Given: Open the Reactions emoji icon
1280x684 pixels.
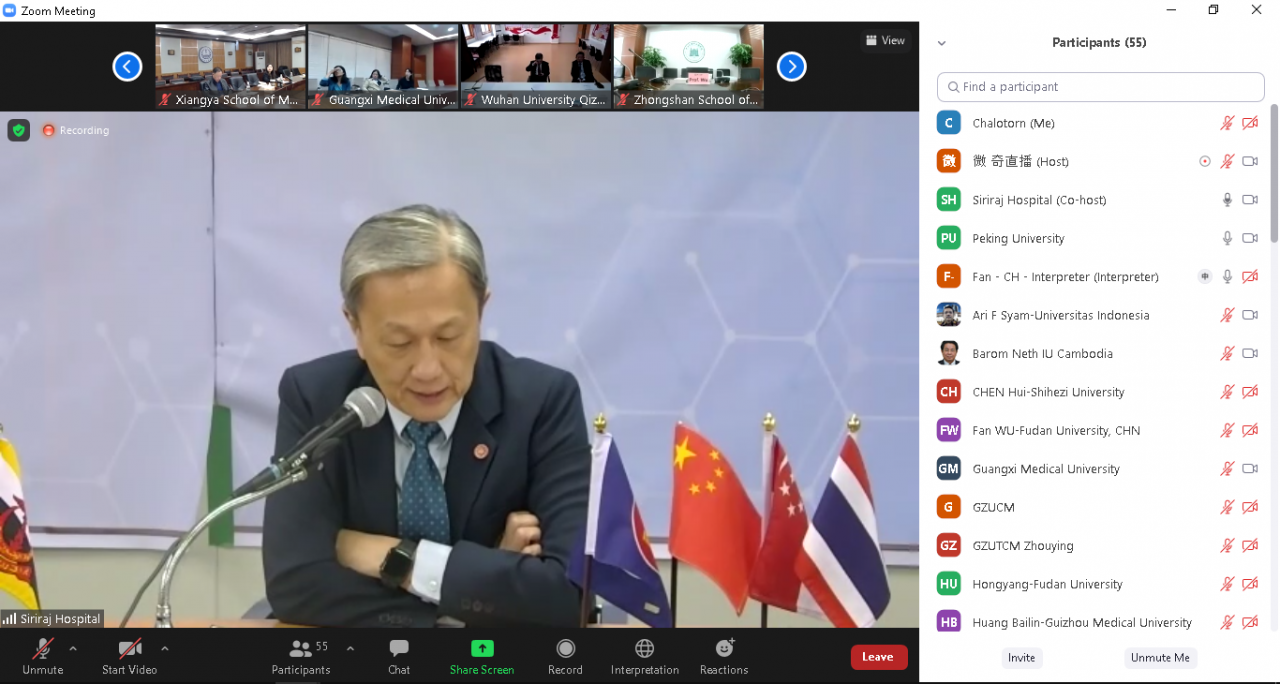Looking at the screenshot, I should 724,649.
